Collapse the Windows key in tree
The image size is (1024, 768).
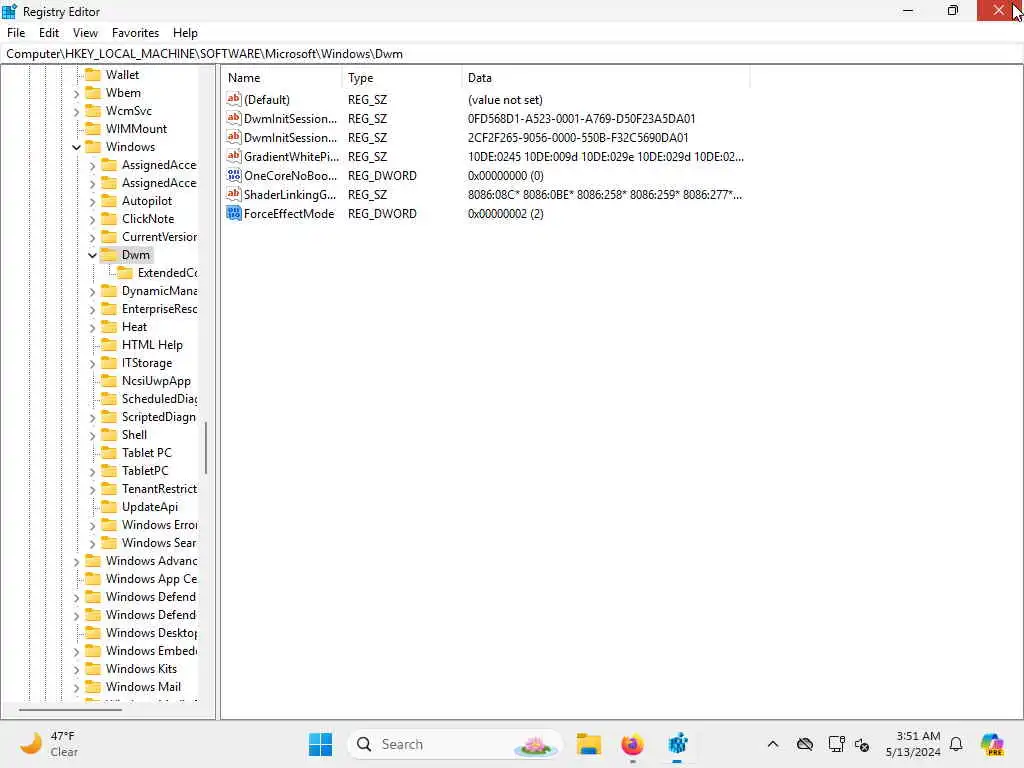[76, 147]
